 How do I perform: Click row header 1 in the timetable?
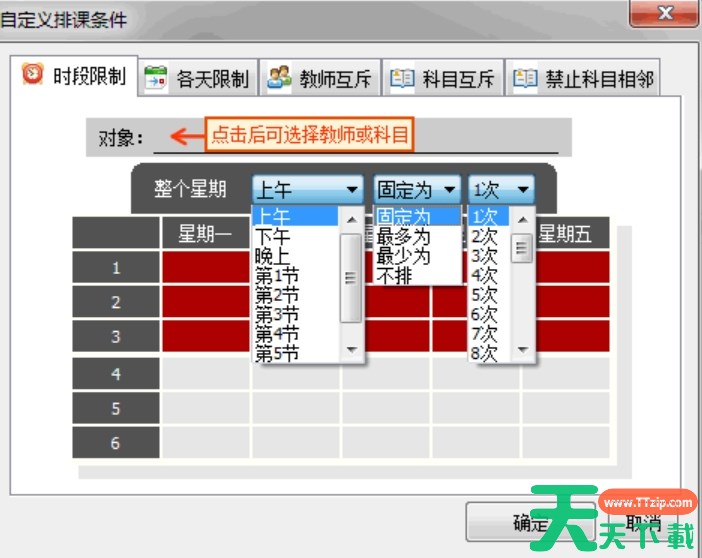point(116,267)
